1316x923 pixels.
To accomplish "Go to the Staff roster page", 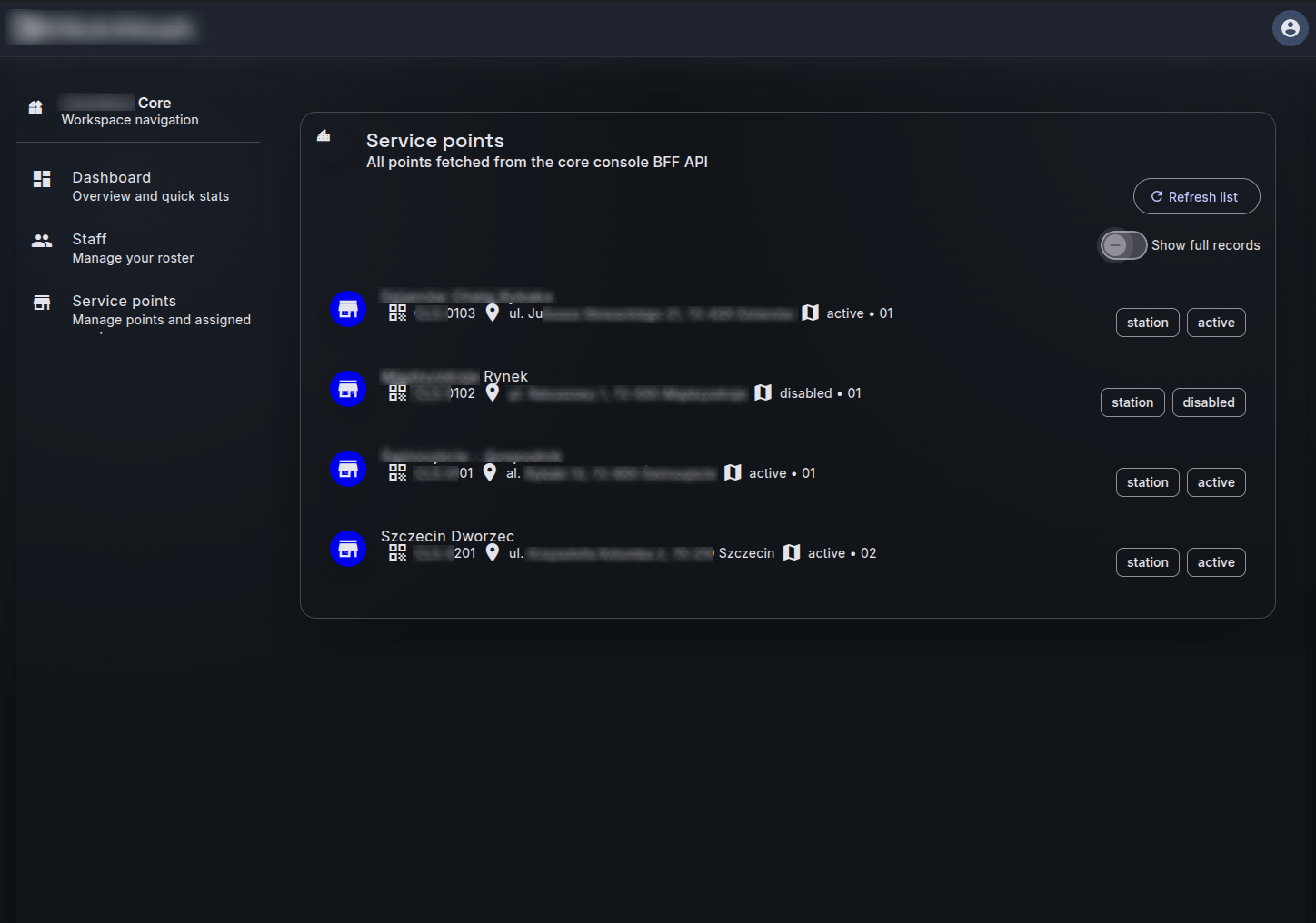I will click(90, 240).
